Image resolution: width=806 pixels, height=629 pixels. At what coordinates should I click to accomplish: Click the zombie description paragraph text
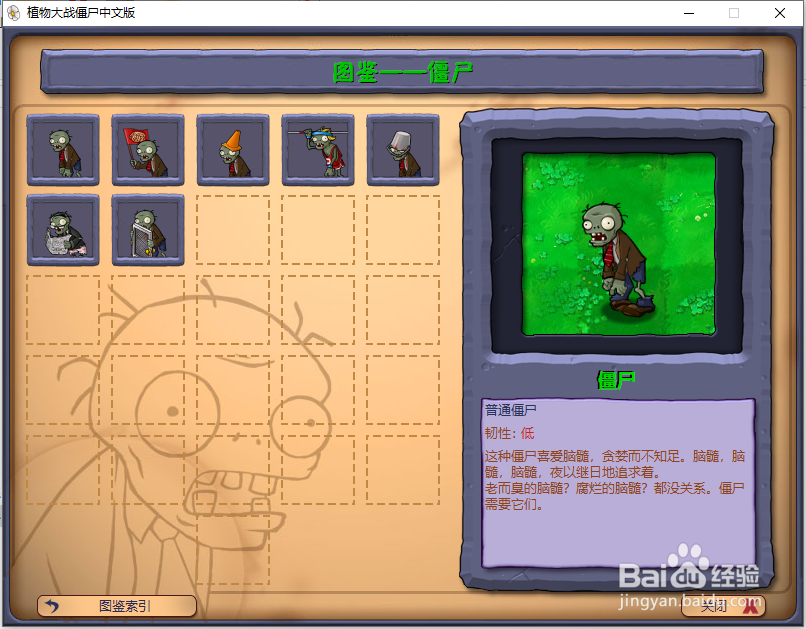(x=615, y=480)
